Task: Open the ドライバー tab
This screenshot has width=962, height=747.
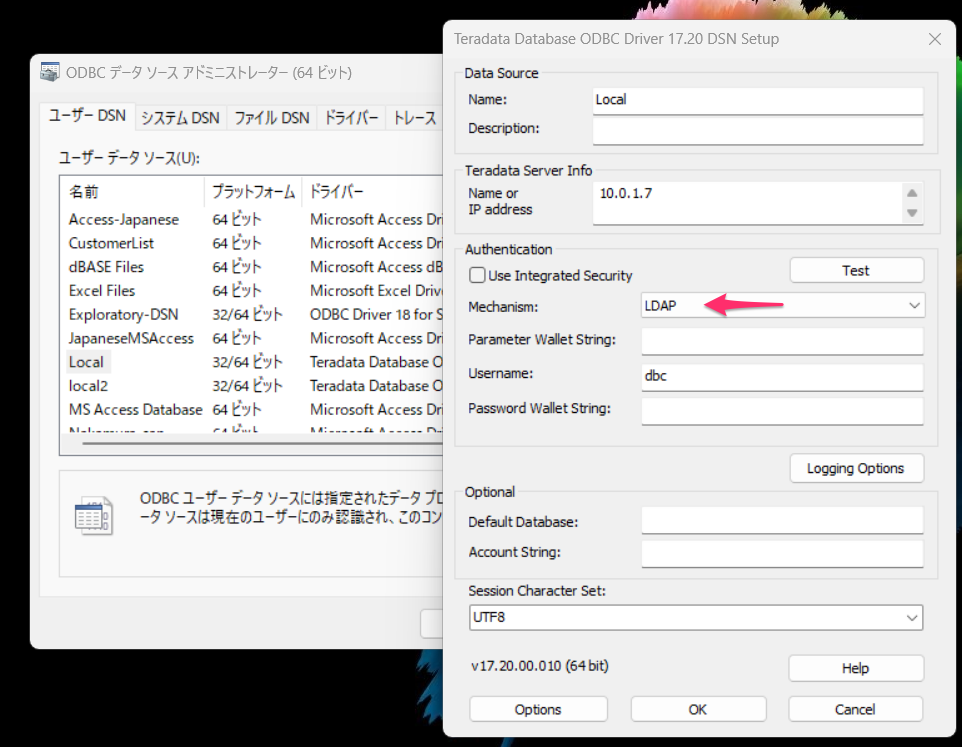Action: tap(351, 118)
